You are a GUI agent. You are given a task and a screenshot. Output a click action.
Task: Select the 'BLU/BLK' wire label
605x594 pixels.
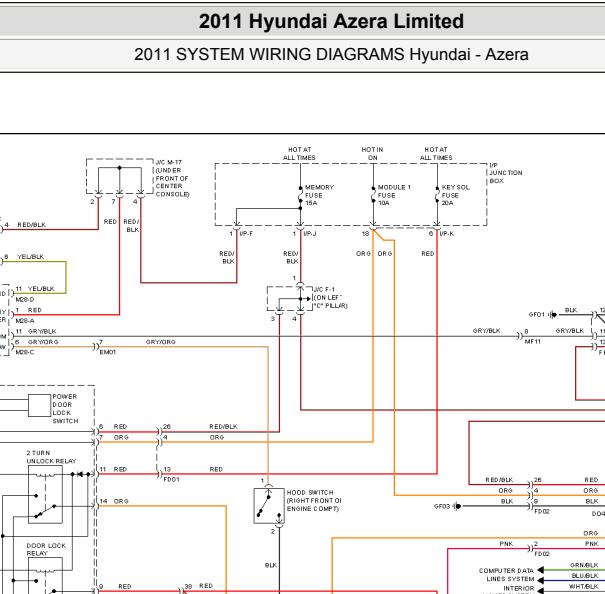(584, 575)
